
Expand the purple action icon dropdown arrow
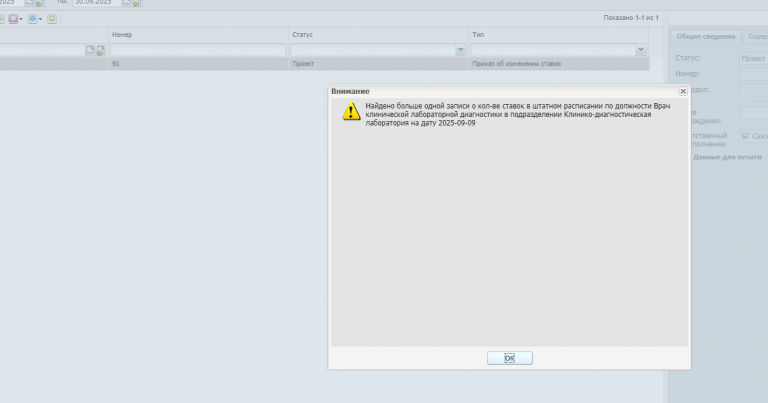pyautogui.click(x=21, y=19)
